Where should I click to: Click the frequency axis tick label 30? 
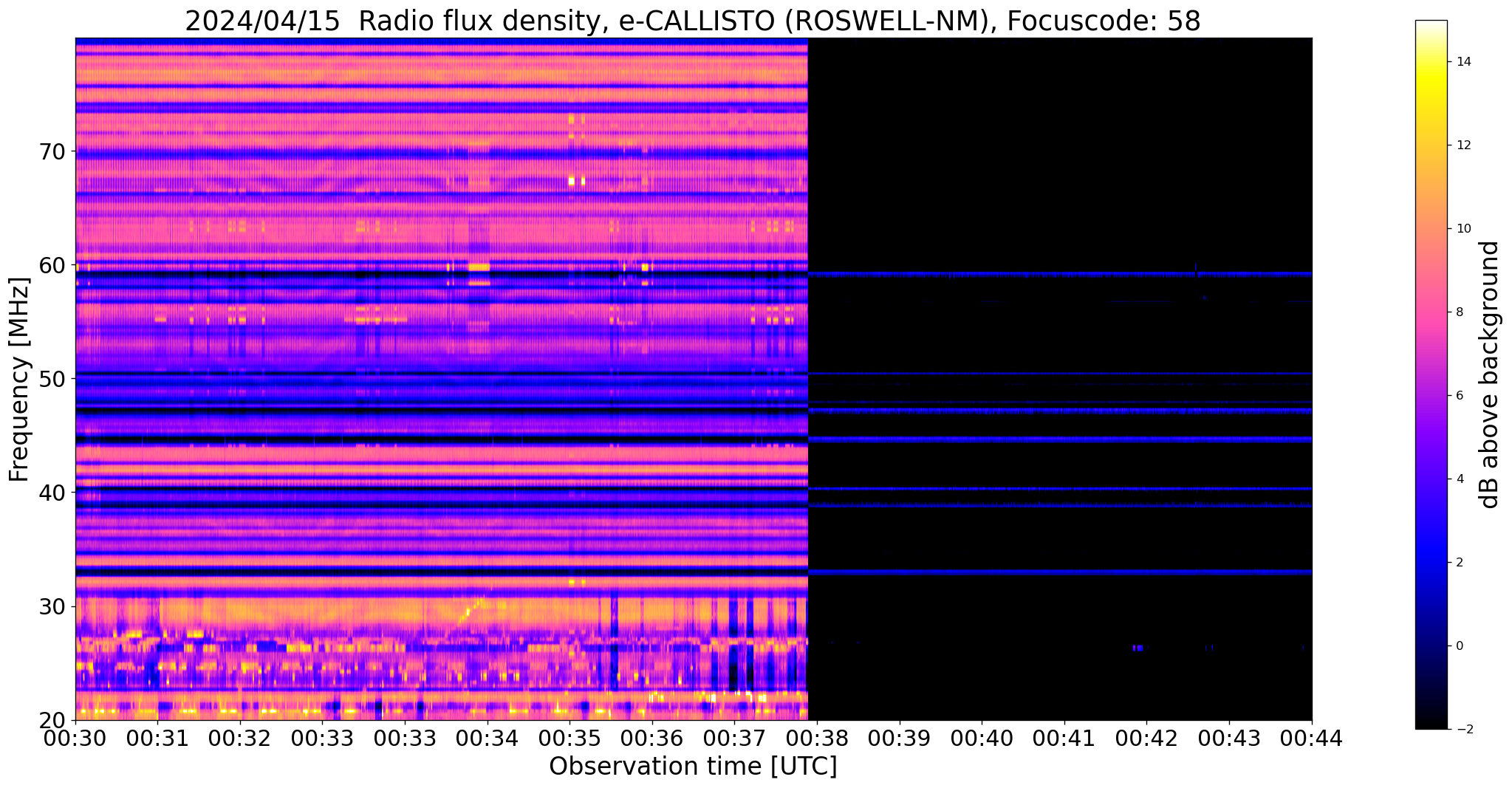(x=52, y=606)
